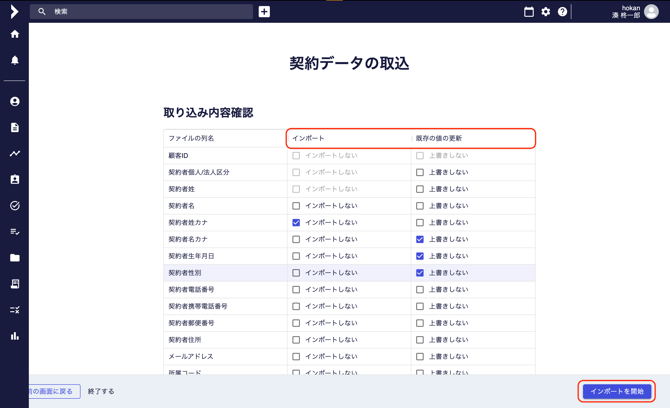The height and width of the screenshot is (408, 670).
Task: Open the bar chart icon in sidebar
Action: pyautogui.click(x=15, y=336)
